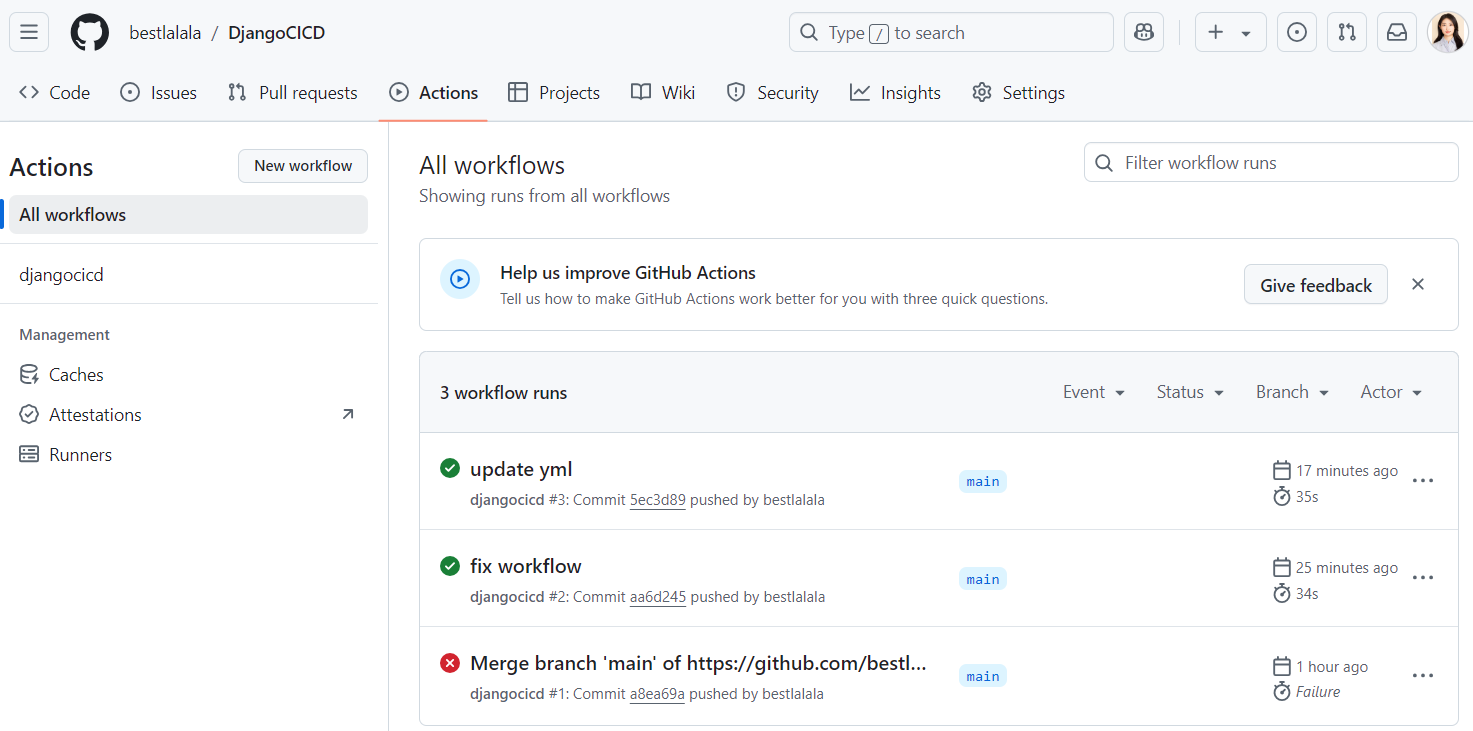
Task: Click the success status icon for fix workflow
Action: 450,566
